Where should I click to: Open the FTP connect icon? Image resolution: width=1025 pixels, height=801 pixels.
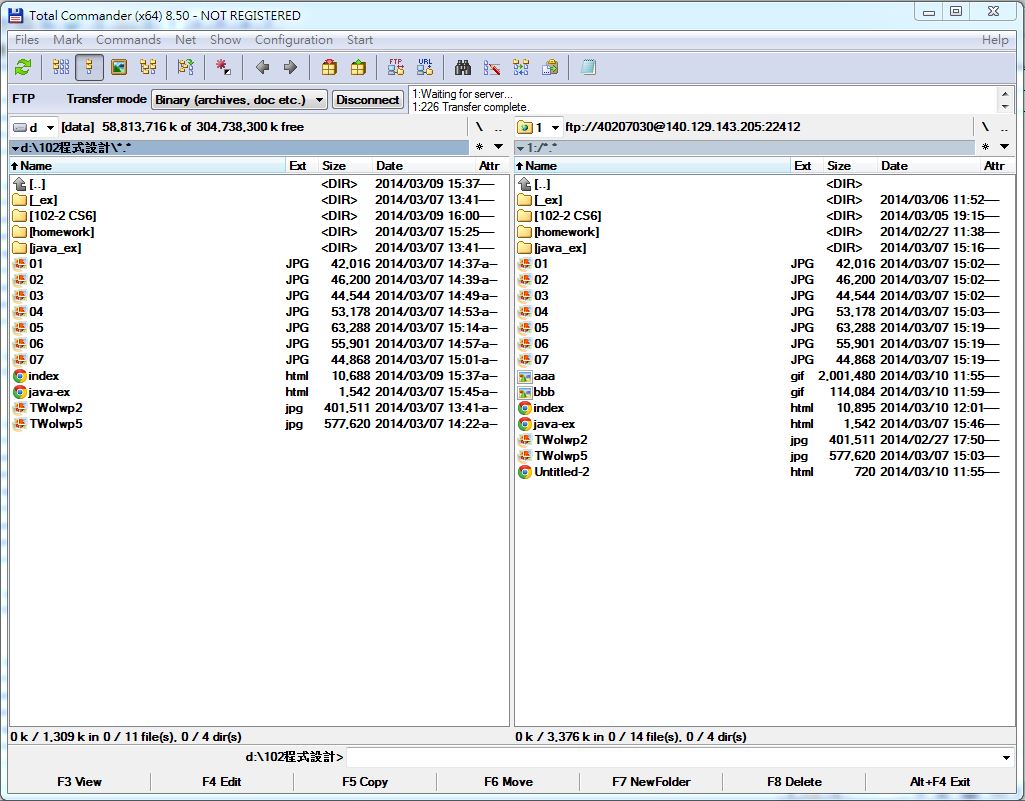395,67
